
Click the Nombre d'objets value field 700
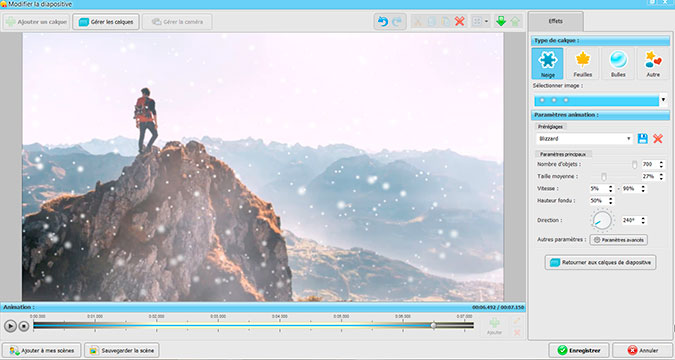(650, 164)
